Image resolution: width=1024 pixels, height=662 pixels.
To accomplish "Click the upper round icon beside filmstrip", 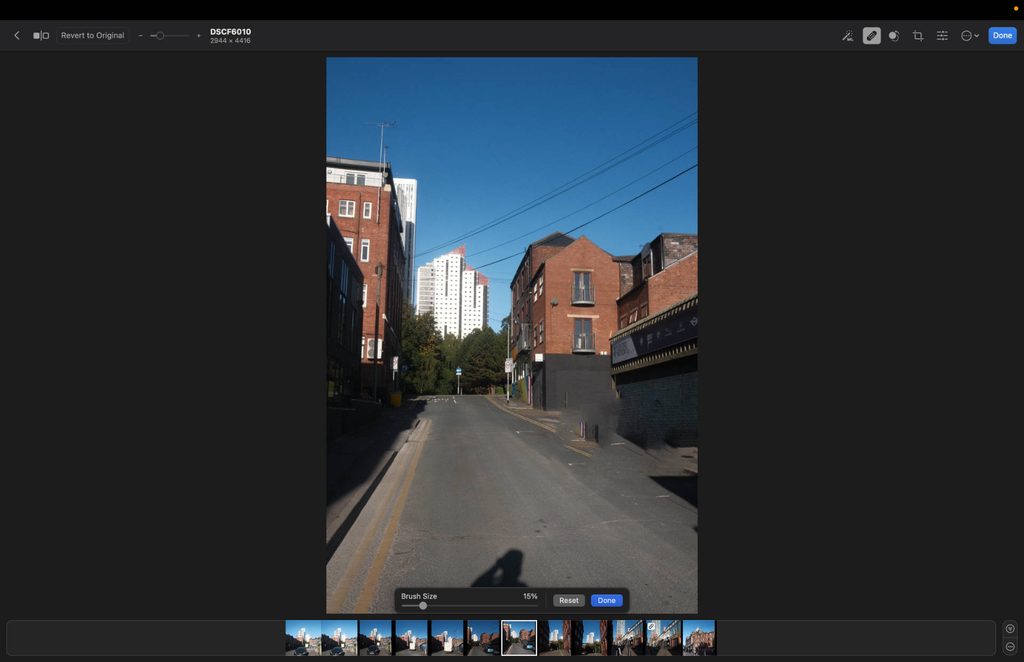I will point(1010,629).
